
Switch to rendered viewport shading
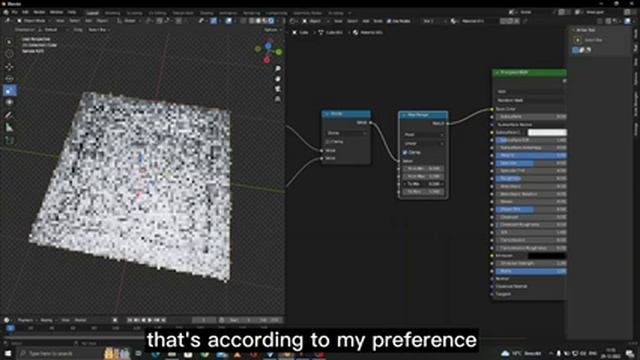pos(271,21)
